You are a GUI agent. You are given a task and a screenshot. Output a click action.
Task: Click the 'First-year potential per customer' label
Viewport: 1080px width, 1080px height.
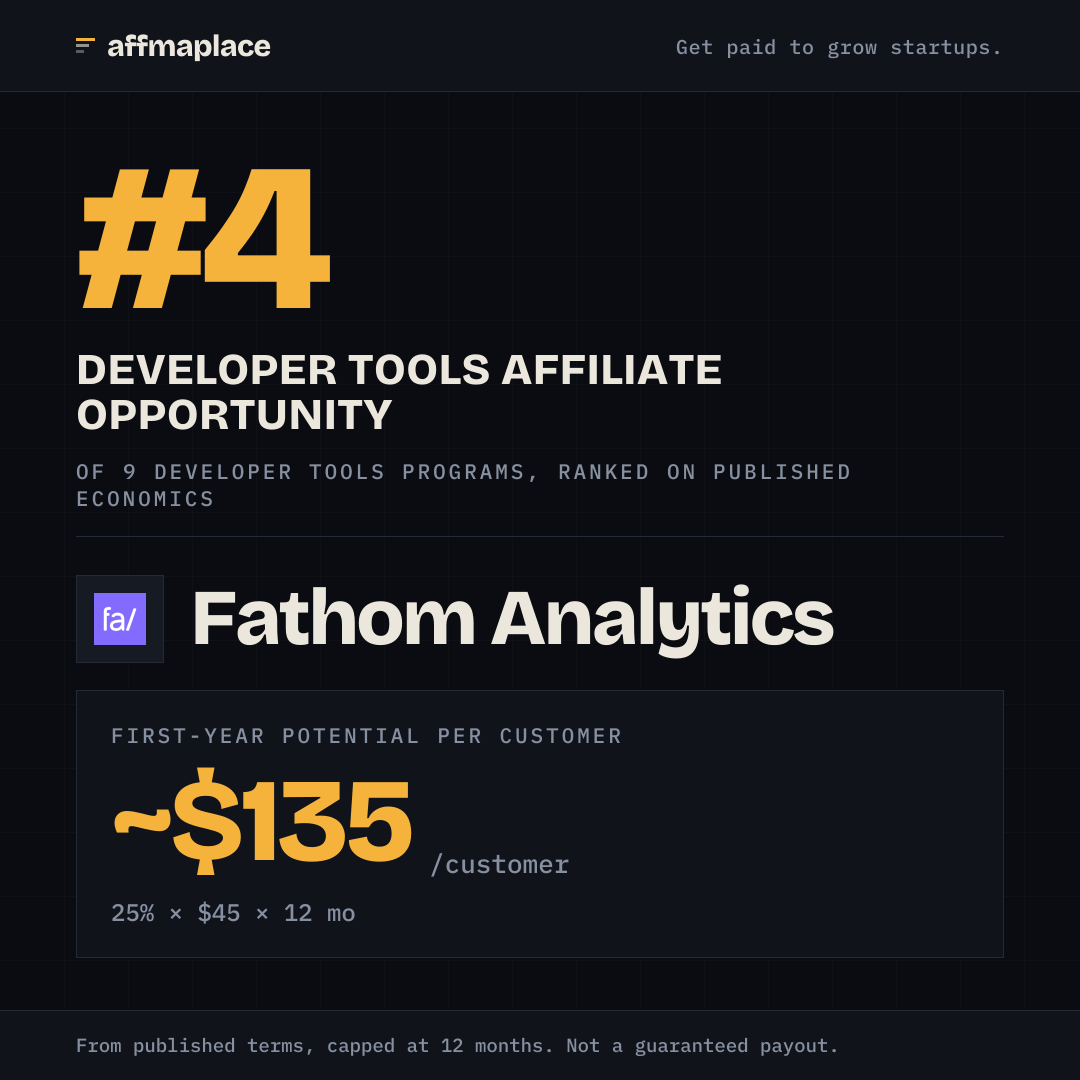(x=366, y=736)
